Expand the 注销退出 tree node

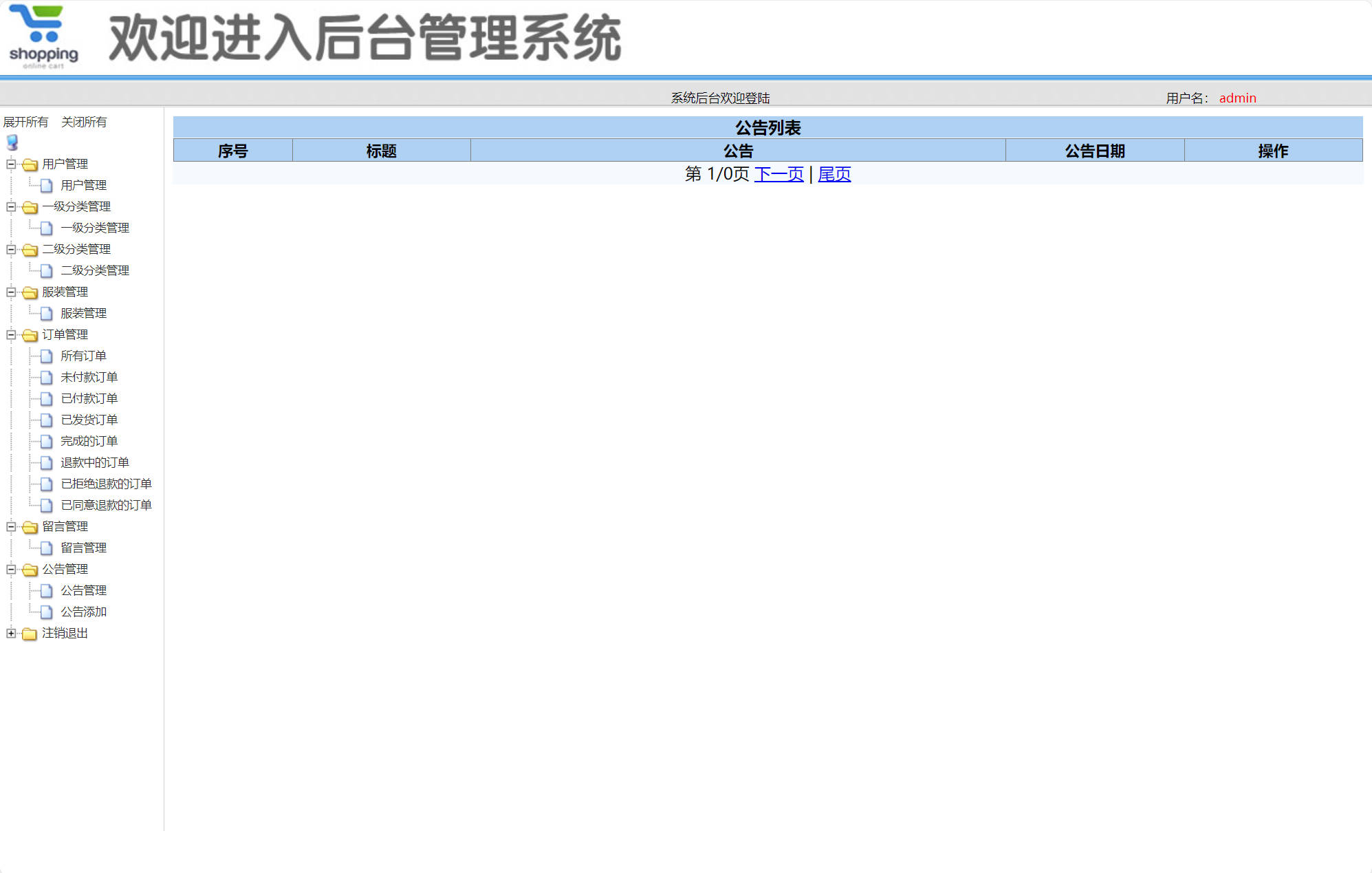point(10,634)
